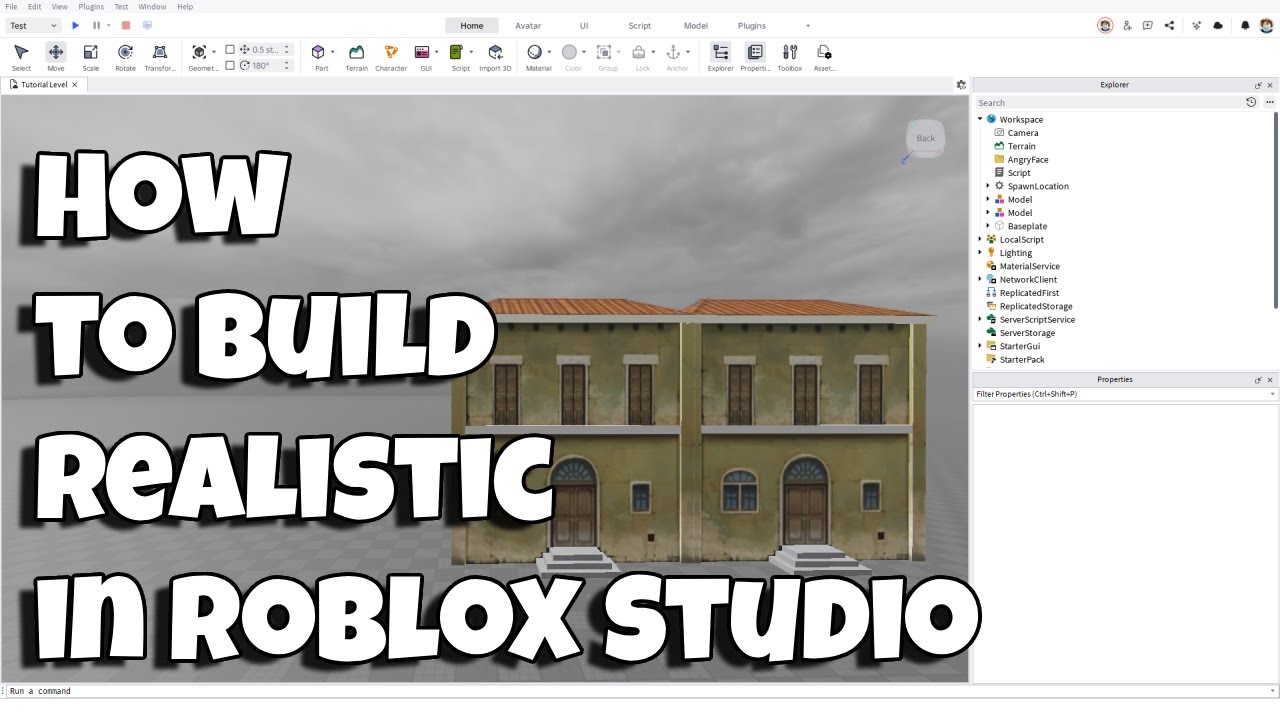Open Explorer more options (three dots)
The image size is (1280, 720).
point(1270,102)
